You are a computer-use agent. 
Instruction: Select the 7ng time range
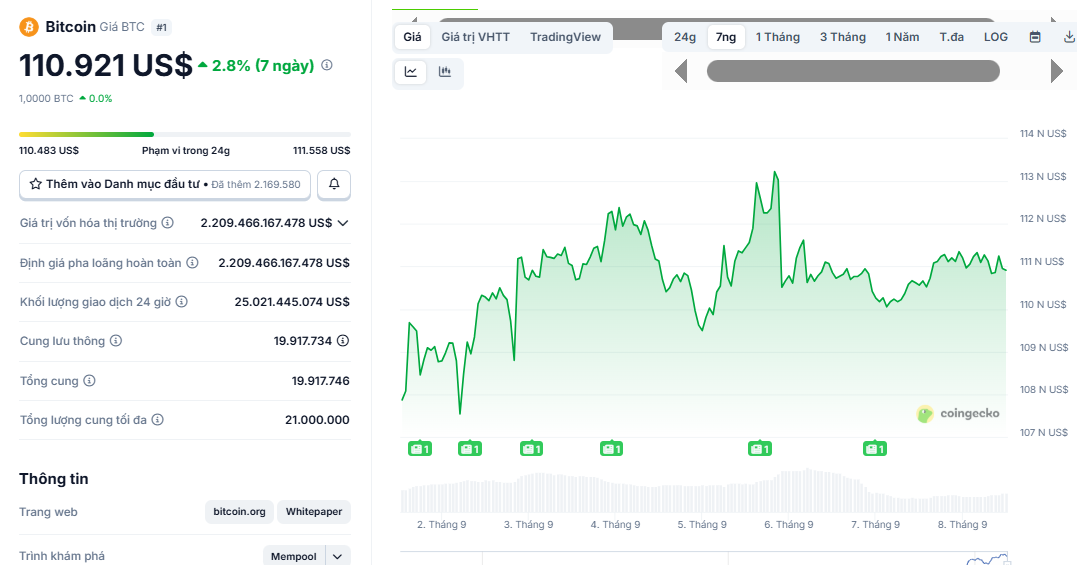726,37
